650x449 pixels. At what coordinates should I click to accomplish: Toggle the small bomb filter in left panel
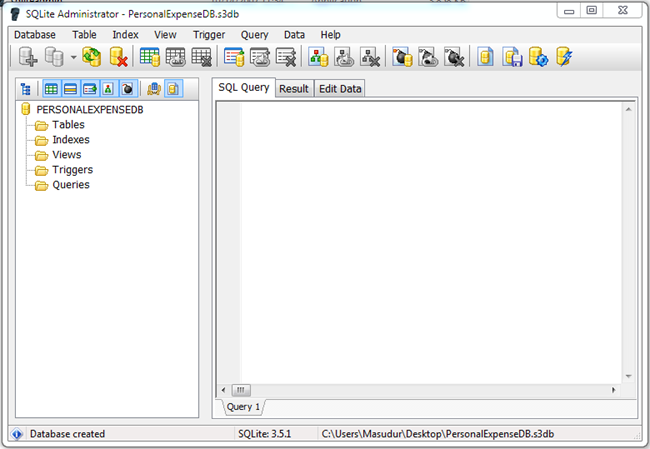[128, 89]
